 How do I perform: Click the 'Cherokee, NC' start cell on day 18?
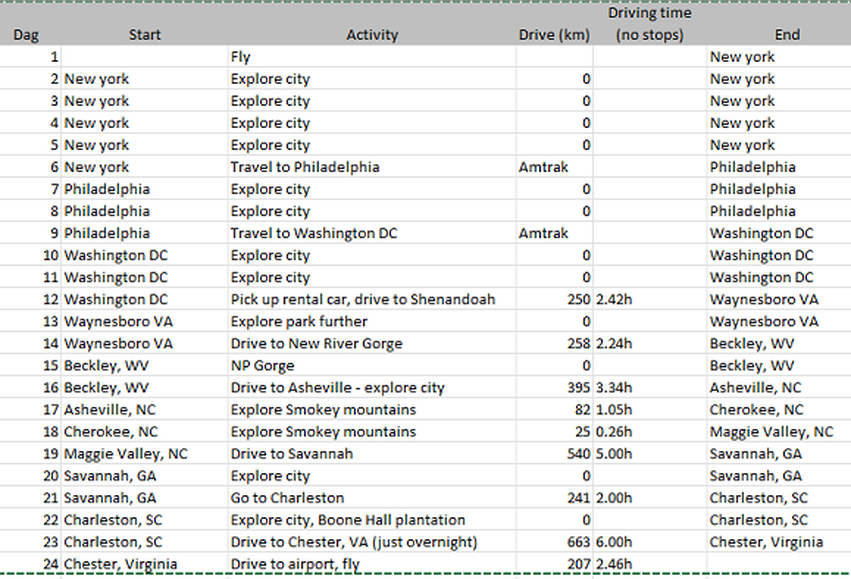point(144,432)
